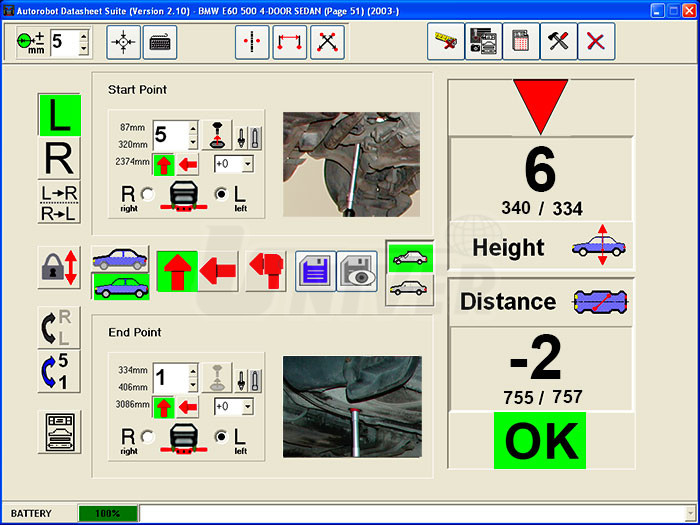
Task: Click the crossed-arrows diagonal measurement icon
Action: point(327,42)
